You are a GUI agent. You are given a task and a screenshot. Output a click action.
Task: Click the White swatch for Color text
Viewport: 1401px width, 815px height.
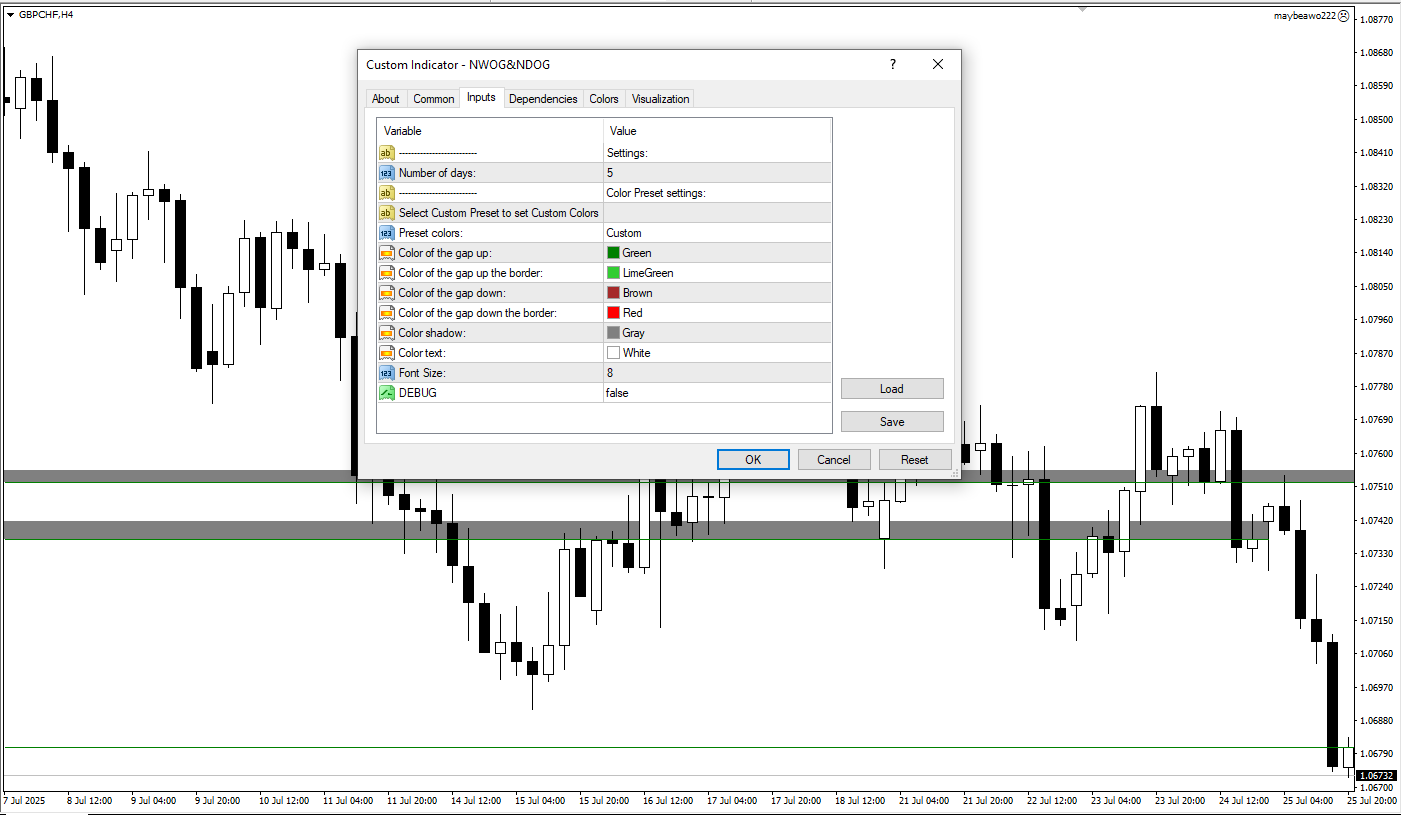coord(613,353)
